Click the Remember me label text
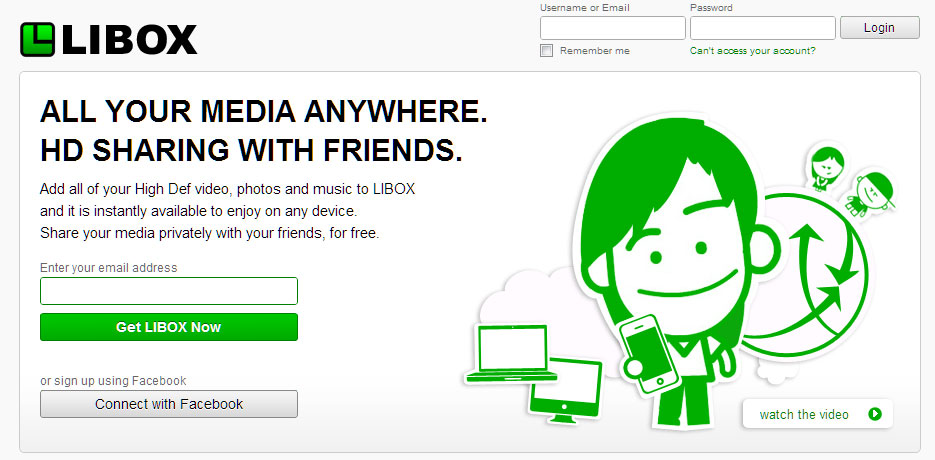 pyautogui.click(x=595, y=51)
